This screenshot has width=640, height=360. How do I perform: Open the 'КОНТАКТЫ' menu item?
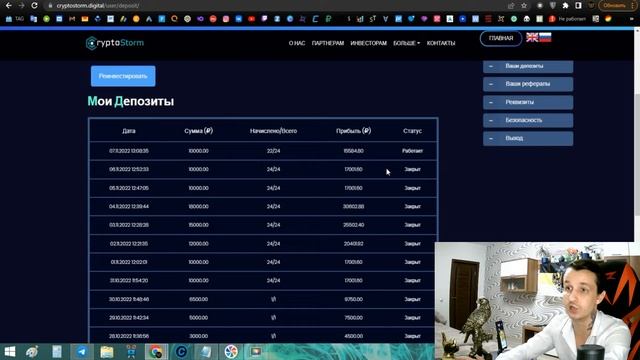tap(441, 43)
